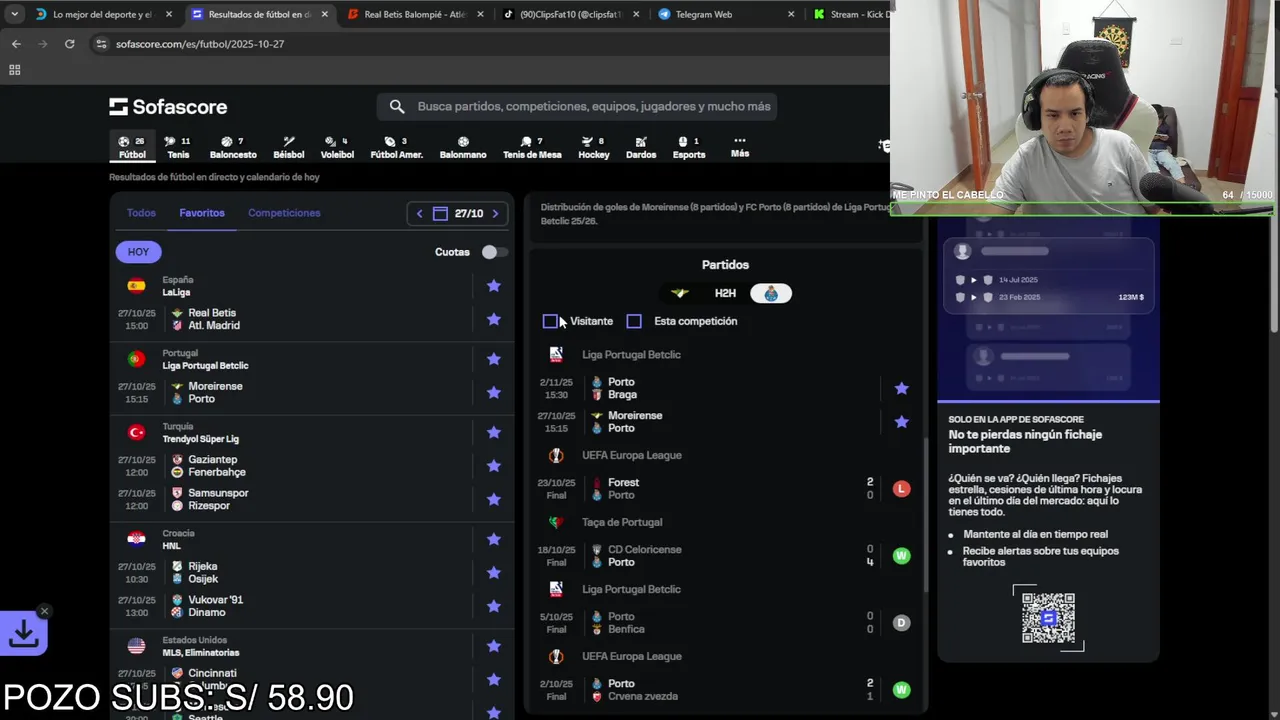
Task: Select the H2H matches filter
Action: [x=725, y=293]
